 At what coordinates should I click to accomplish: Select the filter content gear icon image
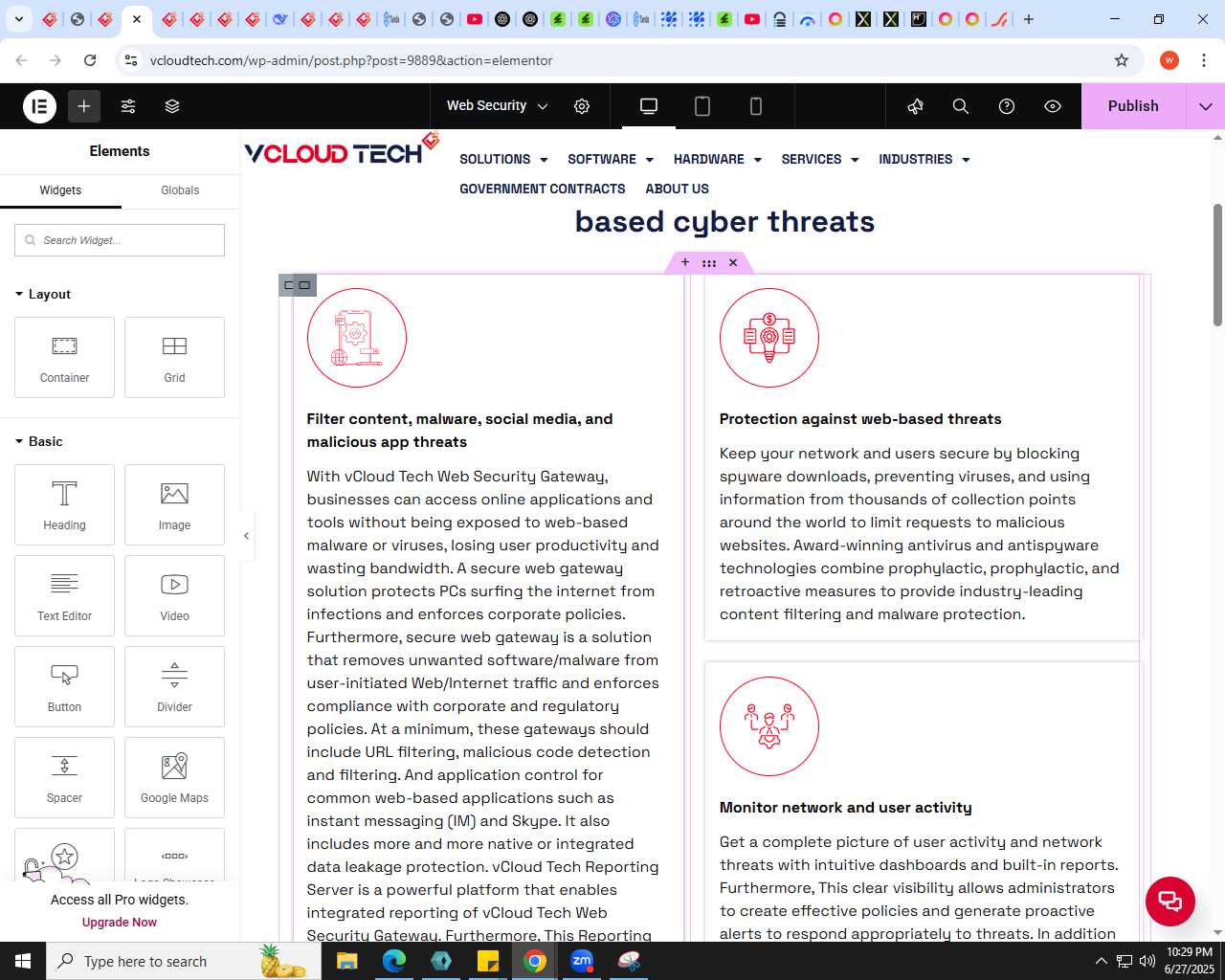pos(357,338)
